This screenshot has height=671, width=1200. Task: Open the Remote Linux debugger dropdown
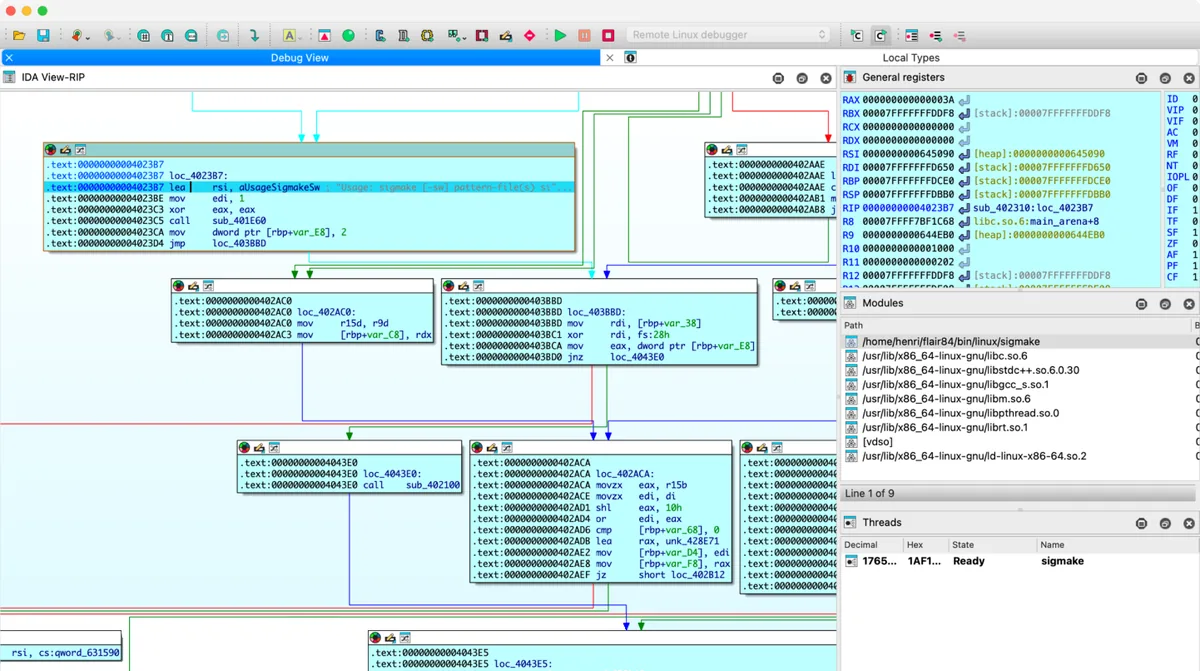click(x=730, y=35)
